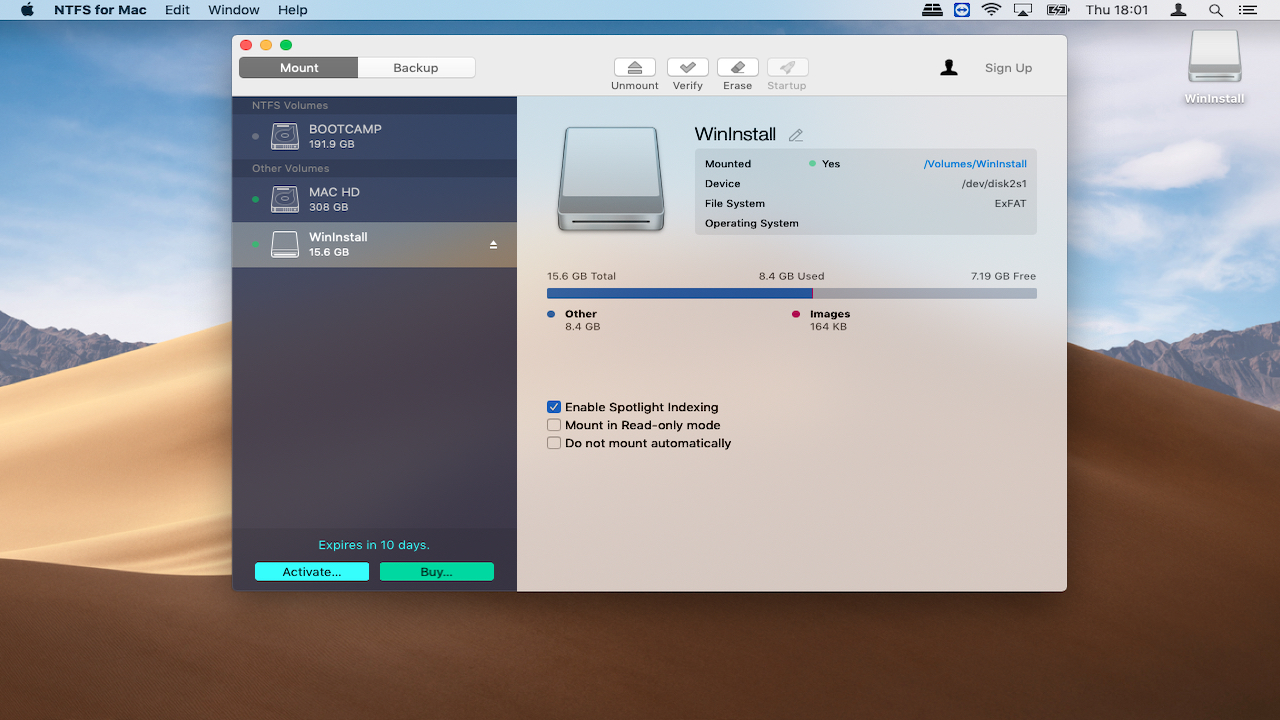The height and width of the screenshot is (720, 1280).
Task: Click the battery icon in menu bar
Action: click(x=1058, y=10)
